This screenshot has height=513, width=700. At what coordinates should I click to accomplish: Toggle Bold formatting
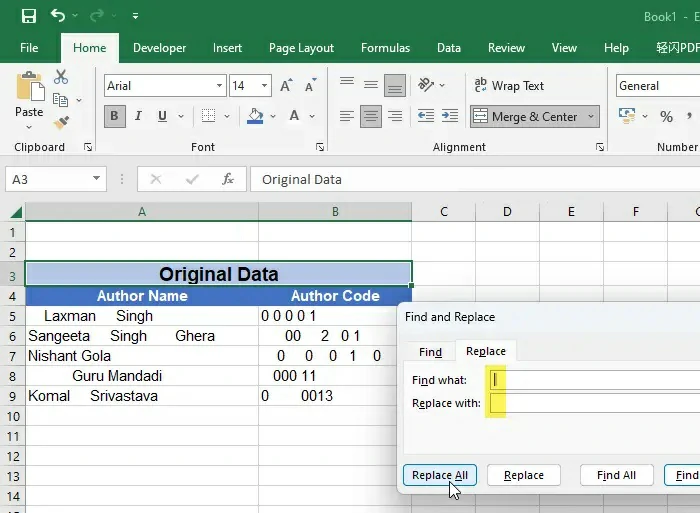(114, 116)
